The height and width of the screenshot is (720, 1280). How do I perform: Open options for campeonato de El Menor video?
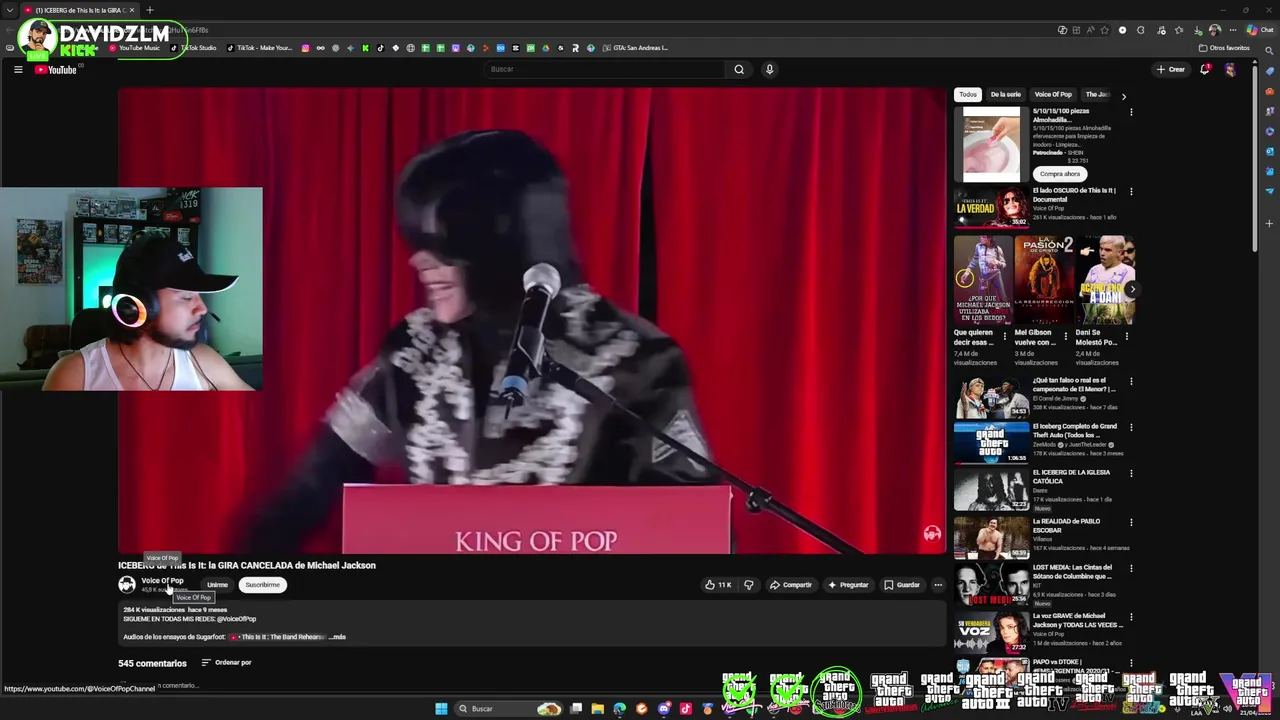(x=1131, y=382)
